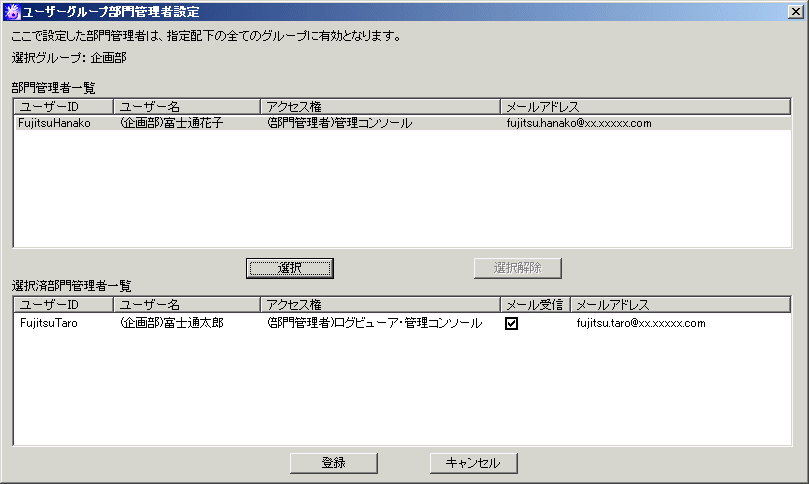Click the fujitsu.hanako@xx.xxxxxx.com email cell

(579, 123)
